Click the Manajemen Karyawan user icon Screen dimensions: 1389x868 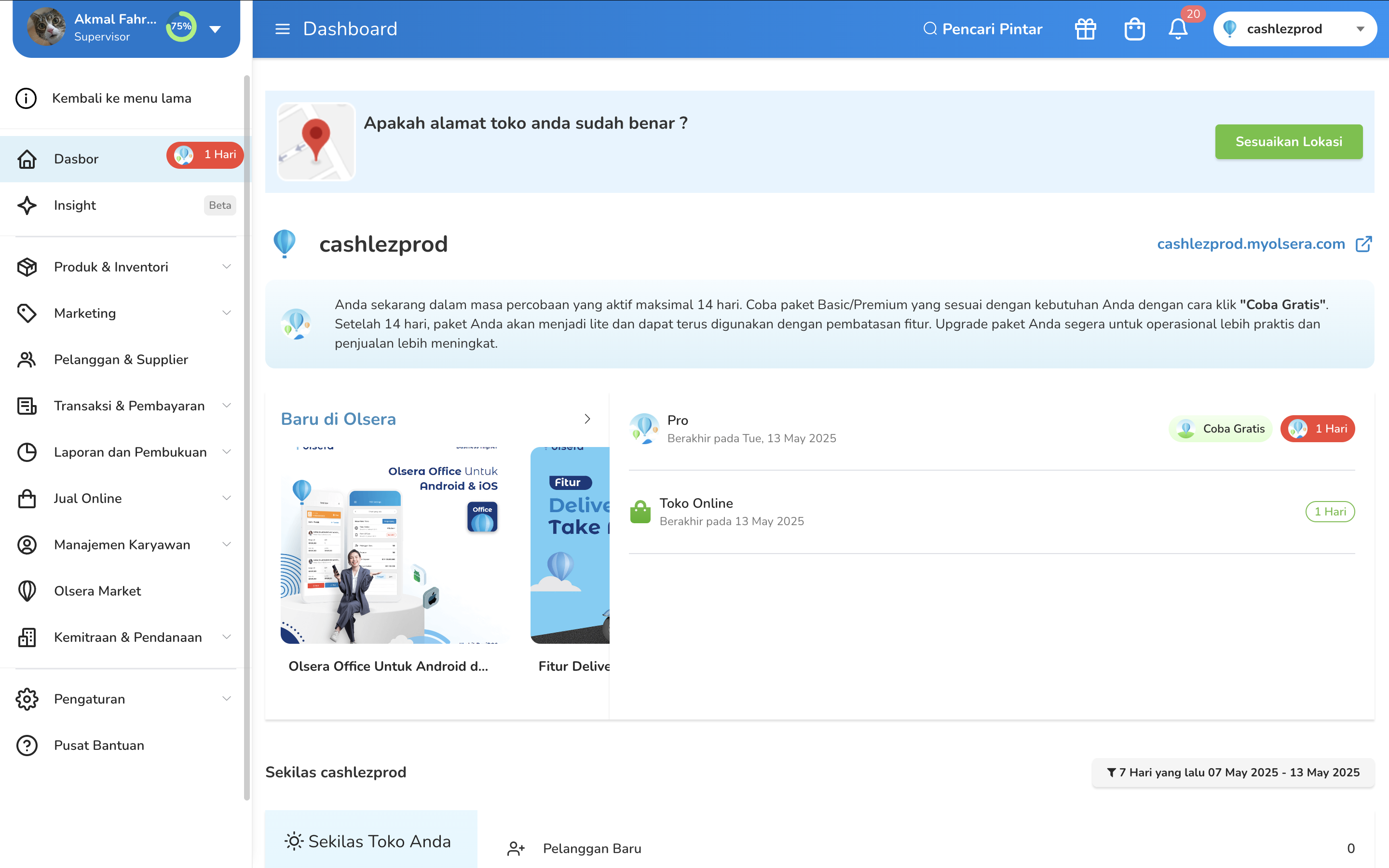(27, 545)
